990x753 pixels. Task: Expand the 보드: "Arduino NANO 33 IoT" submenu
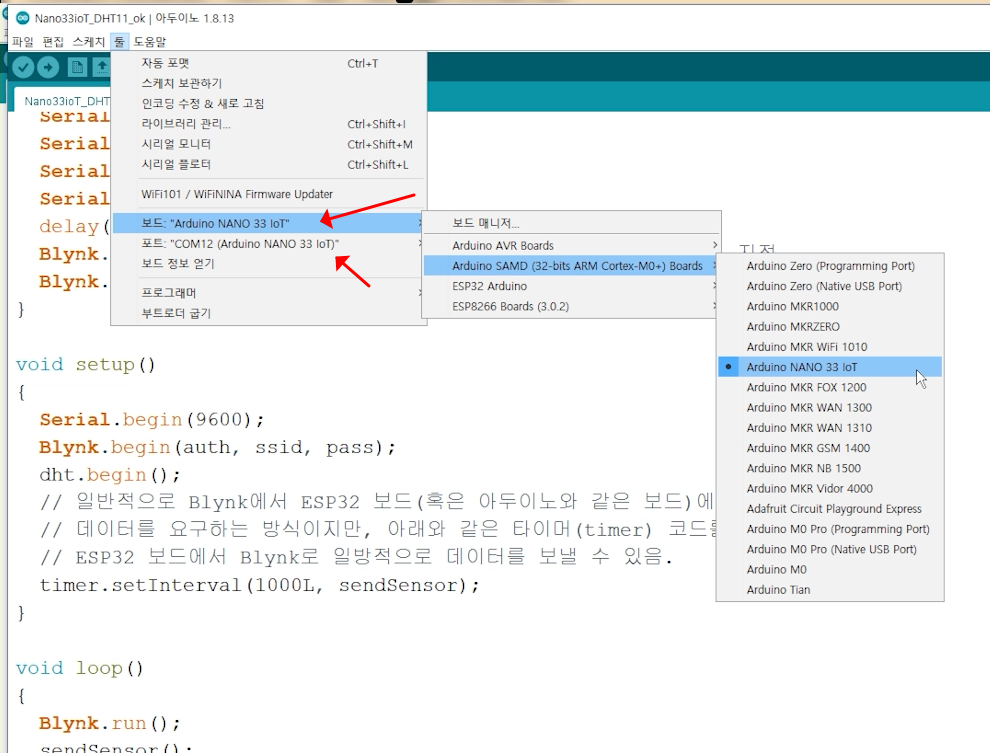click(270, 223)
